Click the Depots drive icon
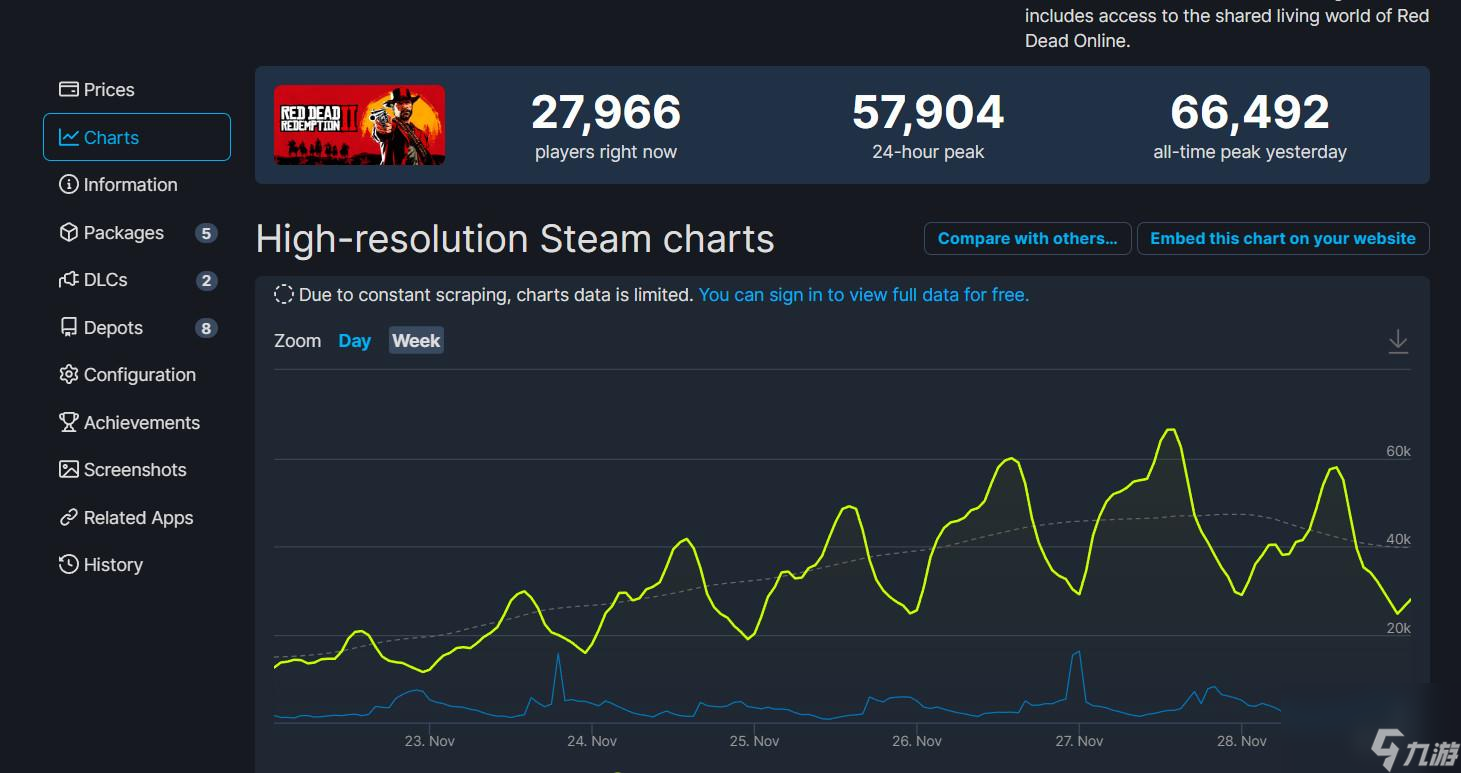 coord(69,328)
